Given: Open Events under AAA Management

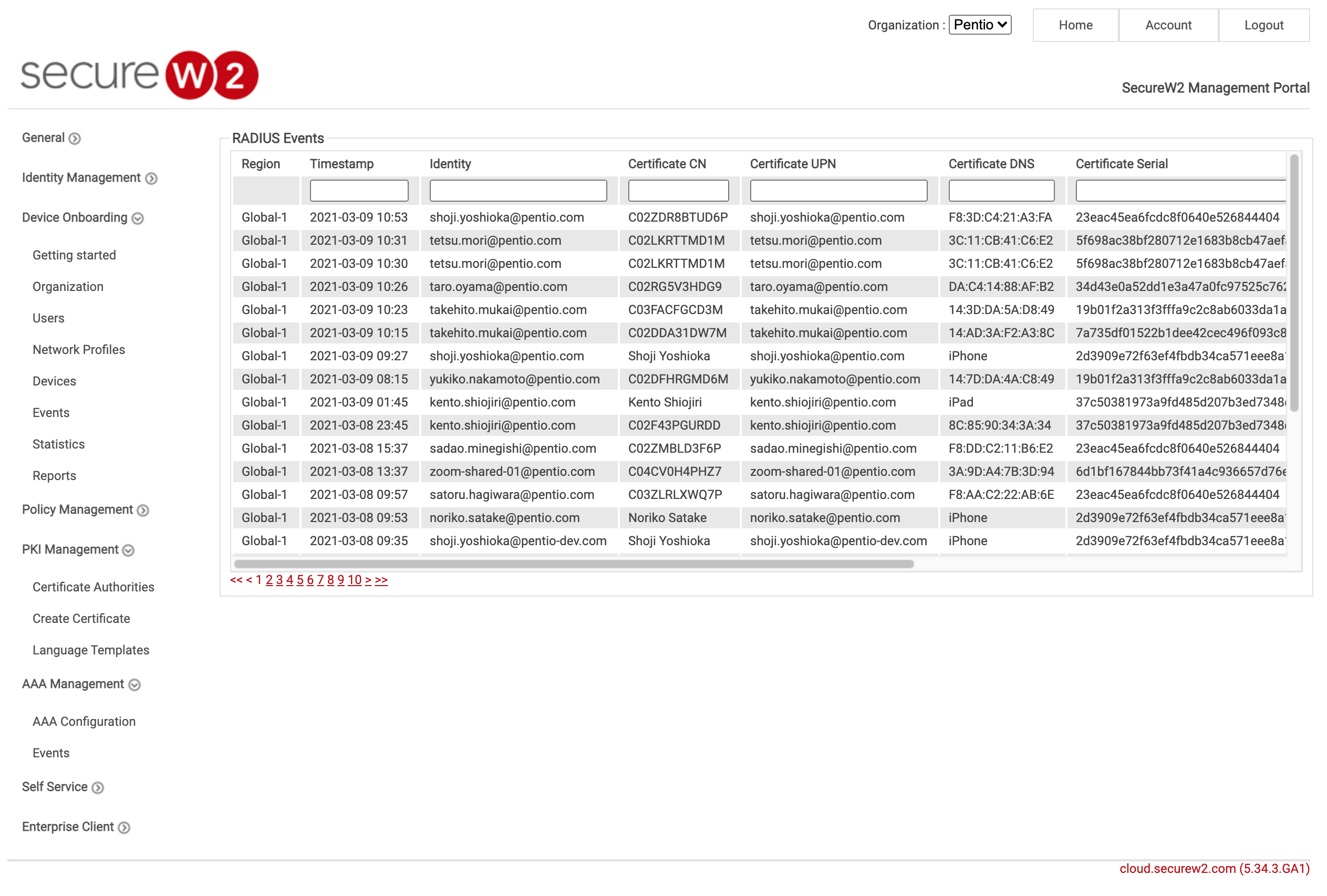Looking at the screenshot, I should coord(51,752).
